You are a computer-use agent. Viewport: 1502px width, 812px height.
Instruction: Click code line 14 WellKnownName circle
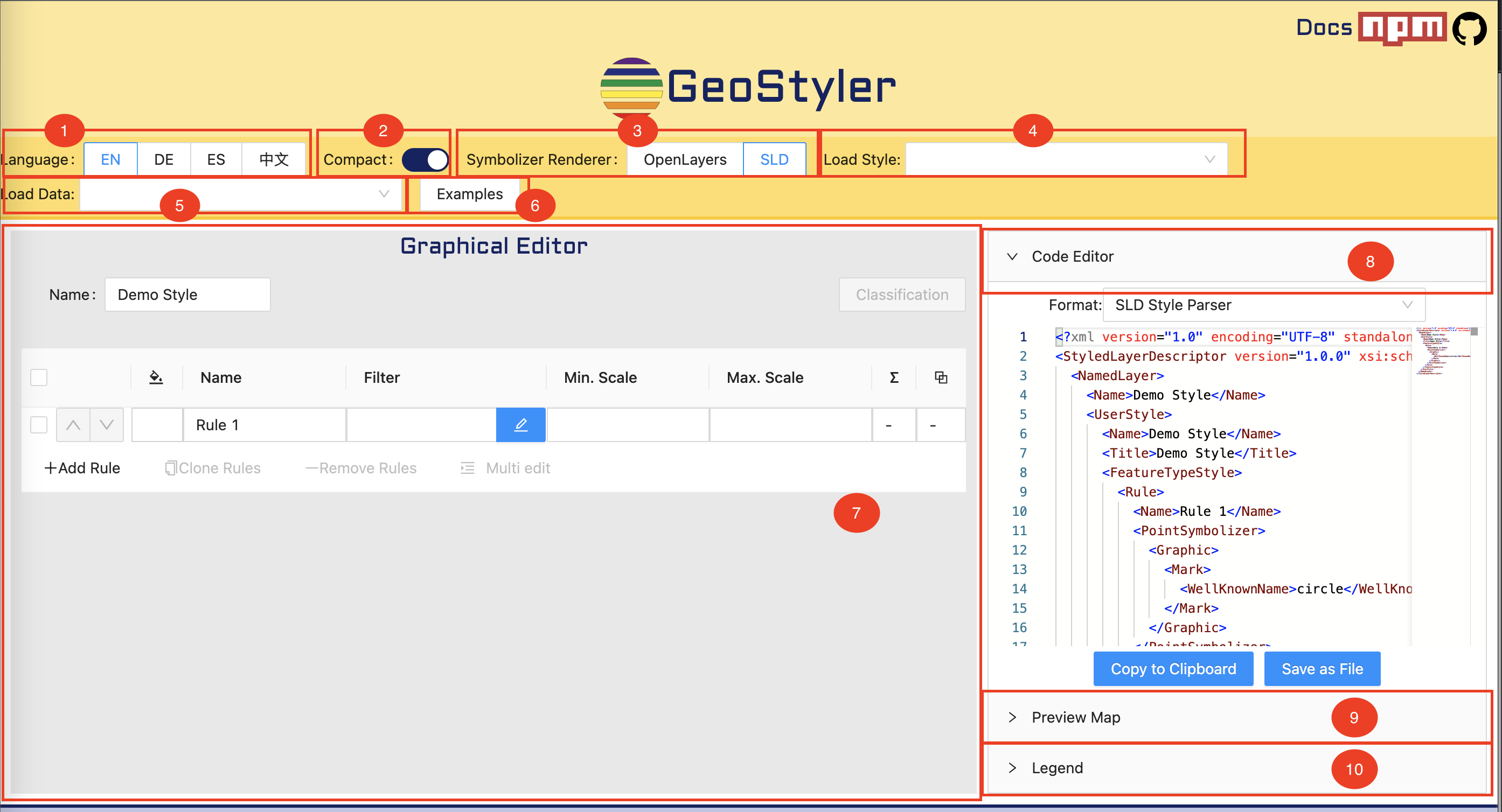tap(1295, 589)
